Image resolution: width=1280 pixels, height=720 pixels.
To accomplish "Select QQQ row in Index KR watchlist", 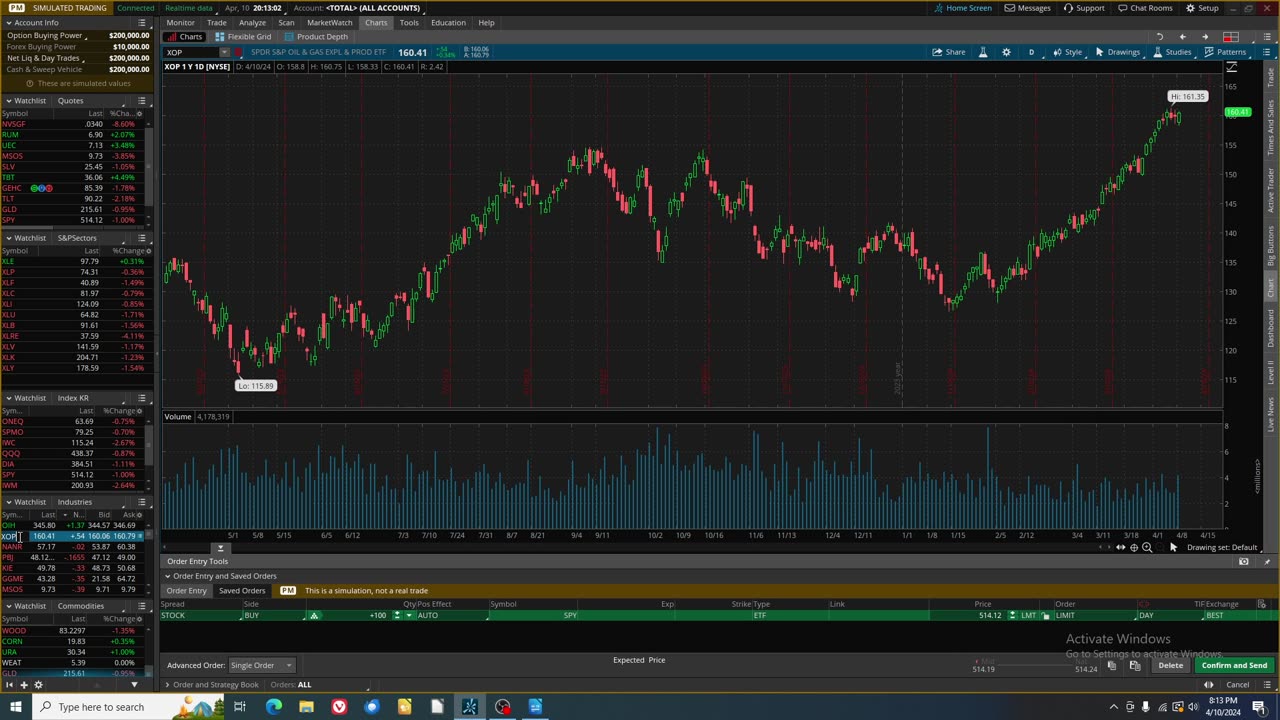I will pyautogui.click(x=75, y=453).
